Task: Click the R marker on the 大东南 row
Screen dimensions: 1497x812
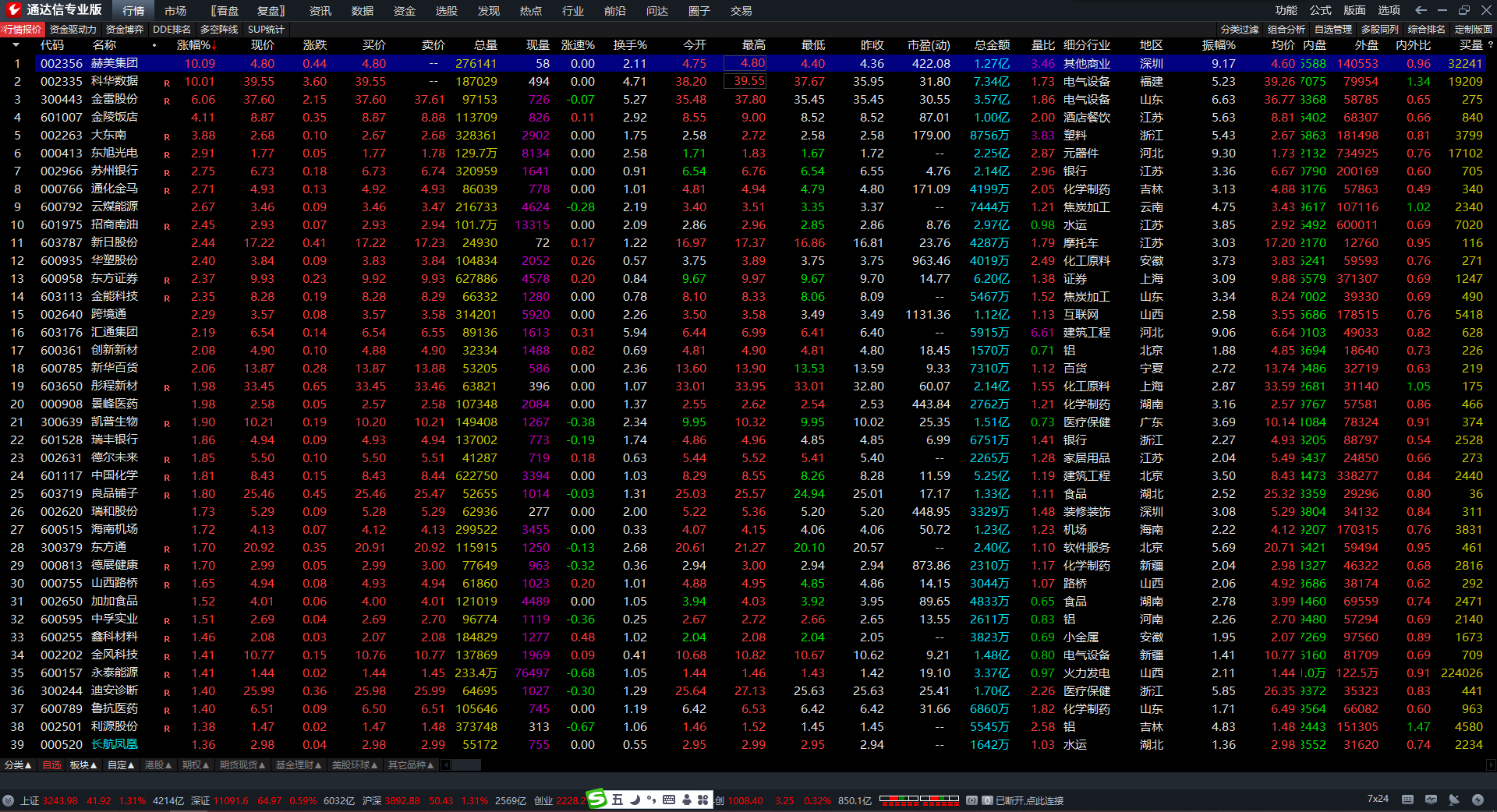Action: point(167,136)
